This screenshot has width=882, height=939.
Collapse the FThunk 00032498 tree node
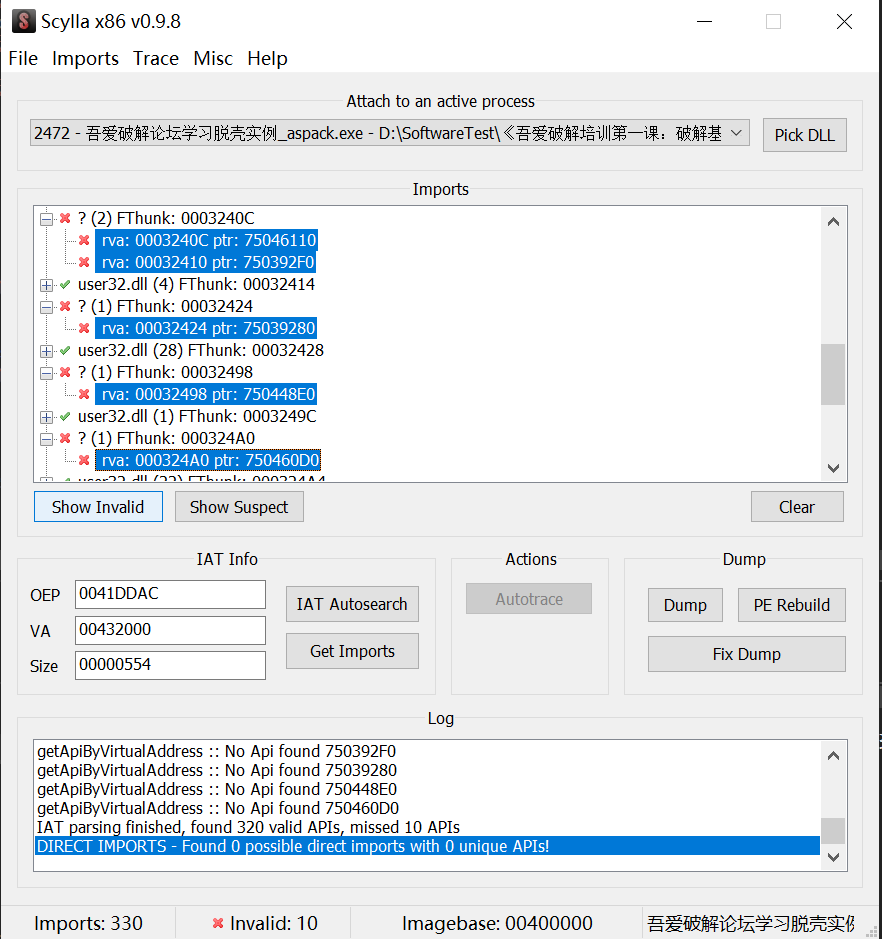(46, 373)
